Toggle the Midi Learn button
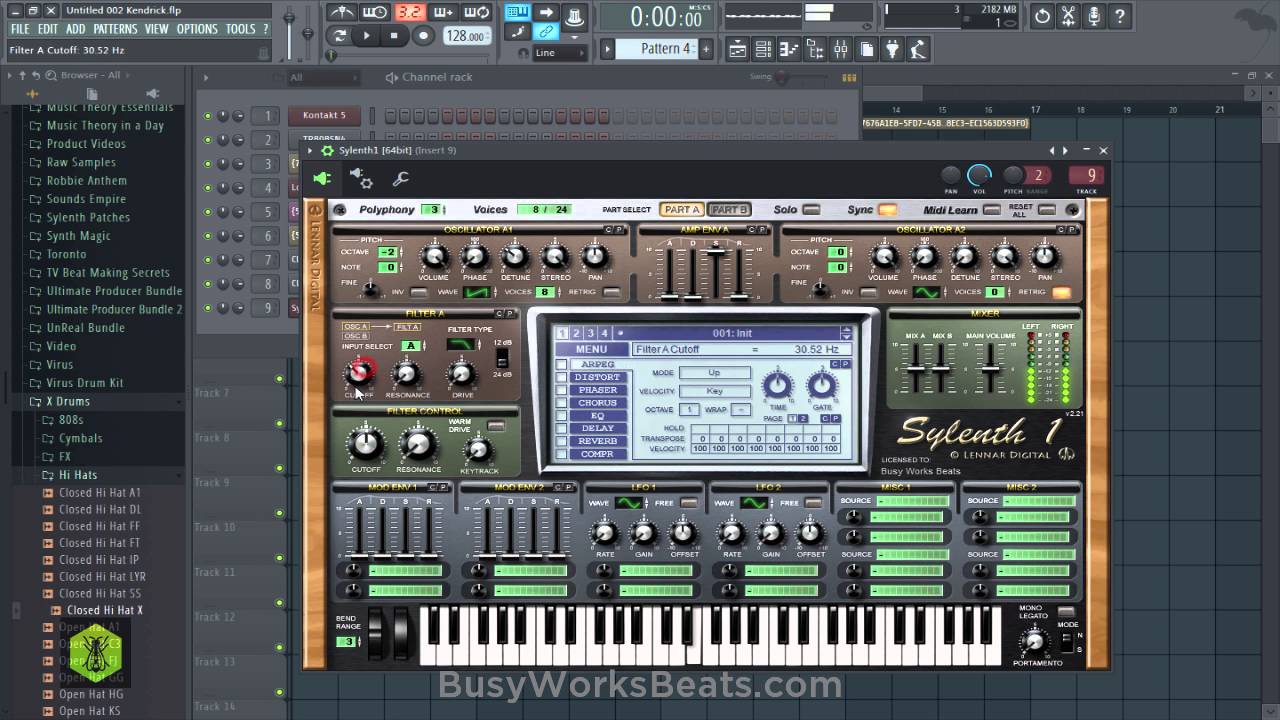 991,210
